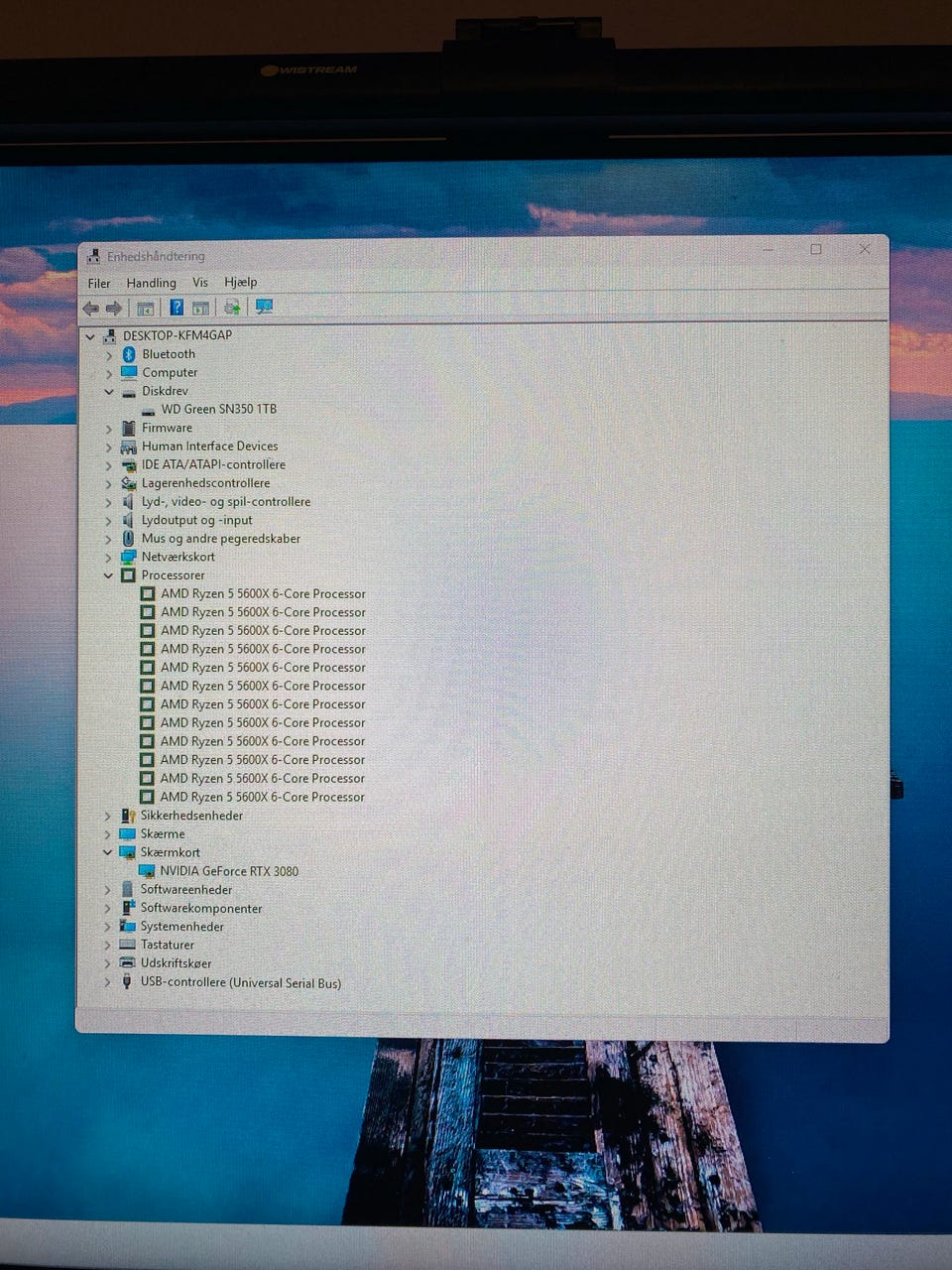Select the Tastaturer label
Viewport: 952px width, 1270px height.
click(x=168, y=945)
